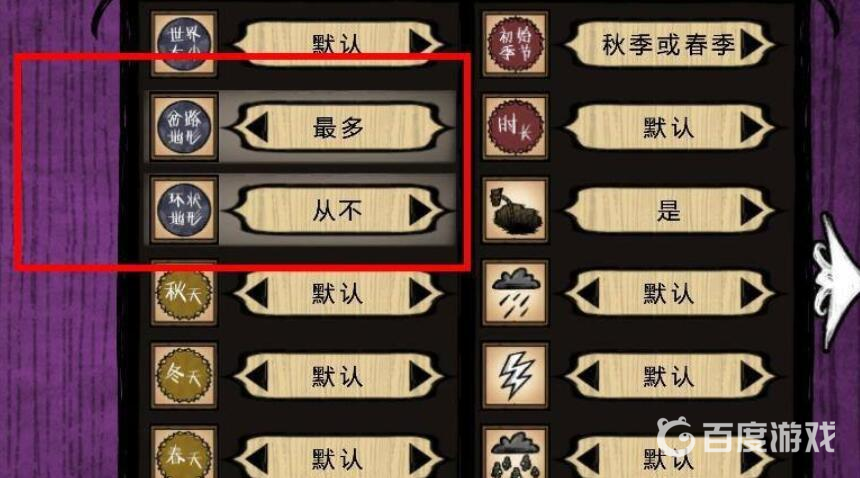This screenshot has width=860, height=478.
Task: Click the 初始季节 starting season icon
Action: pos(515,43)
